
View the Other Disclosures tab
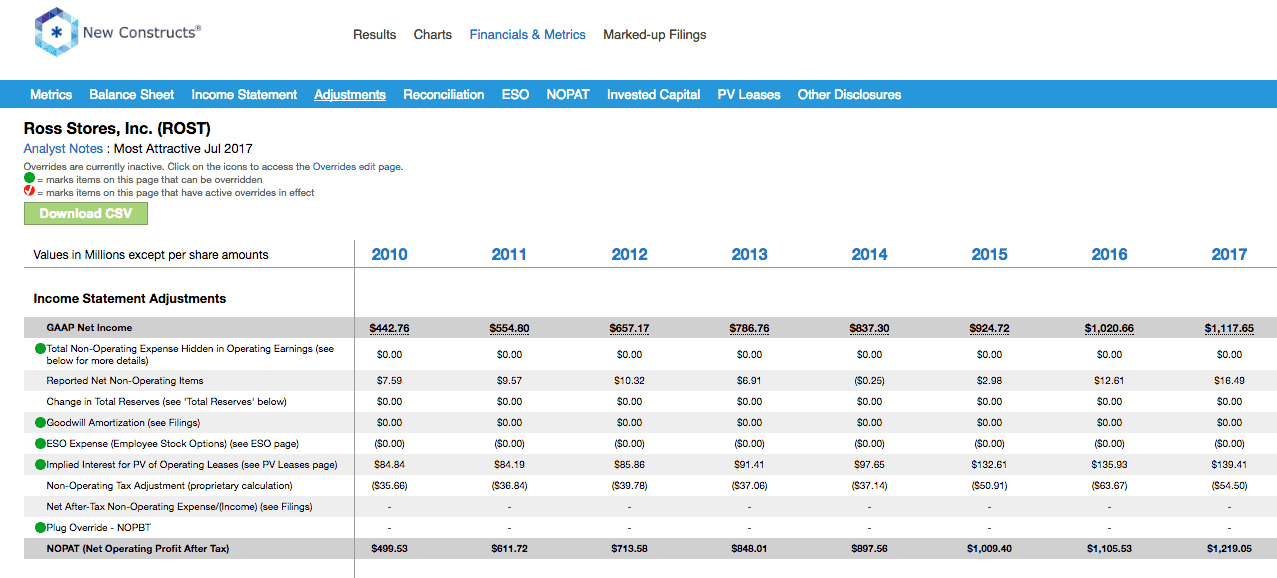click(x=849, y=95)
